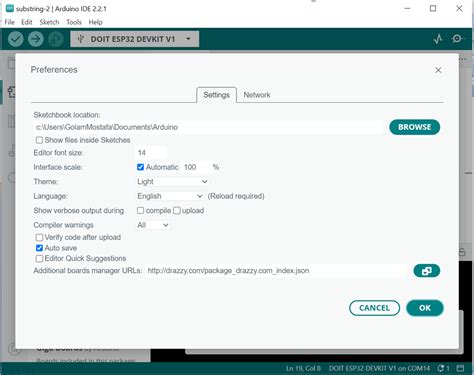This screenshot has width=474, height=375.
Task: Click the OK button
Action: click(425, 308)
